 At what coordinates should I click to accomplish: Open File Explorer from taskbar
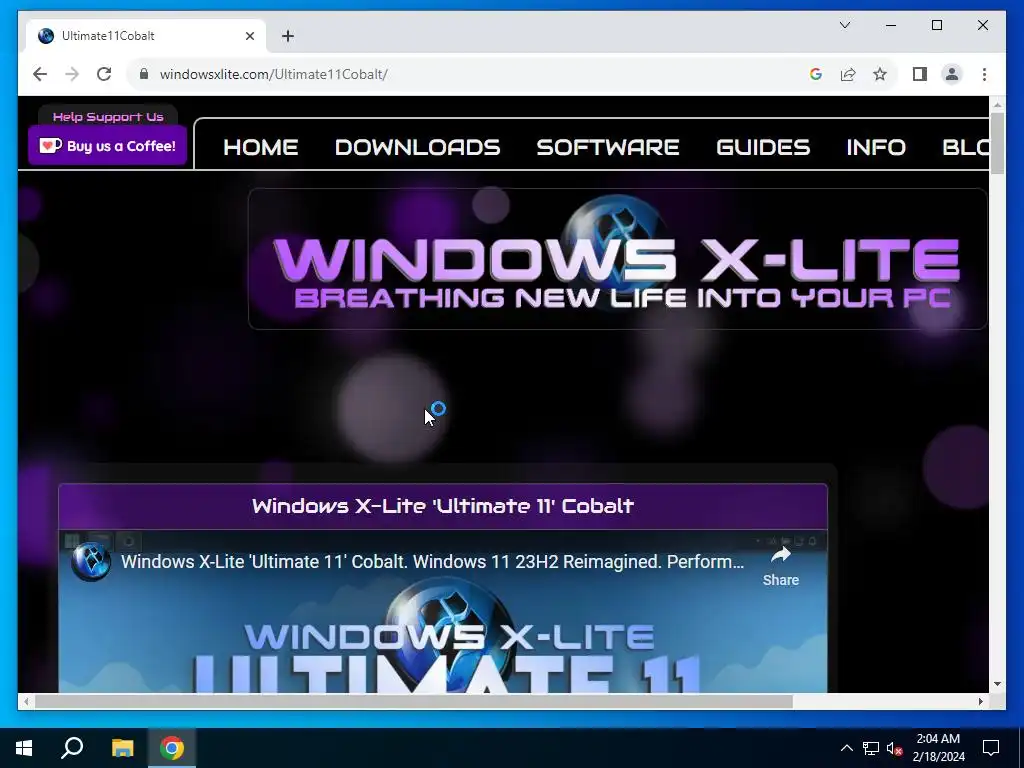(122, 748)
